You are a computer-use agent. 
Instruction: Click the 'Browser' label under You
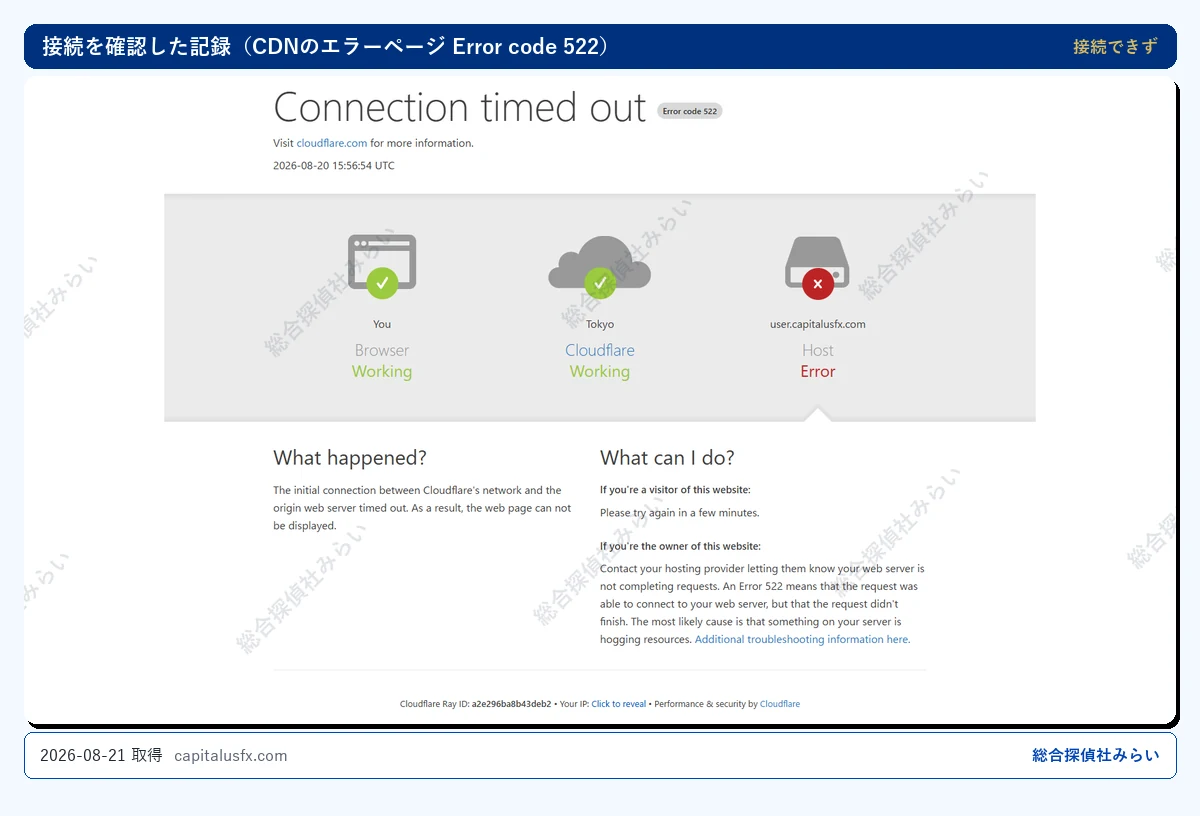(x=382, y=350)
